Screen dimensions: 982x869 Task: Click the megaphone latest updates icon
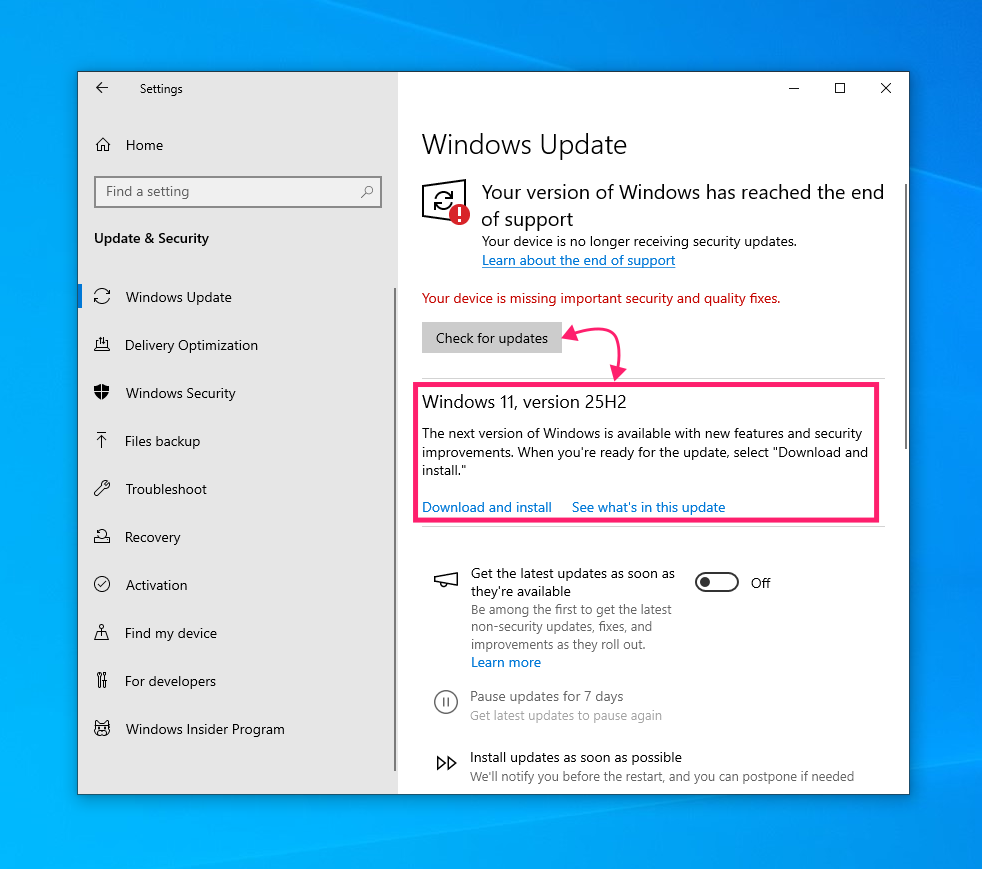pos(446,580)
